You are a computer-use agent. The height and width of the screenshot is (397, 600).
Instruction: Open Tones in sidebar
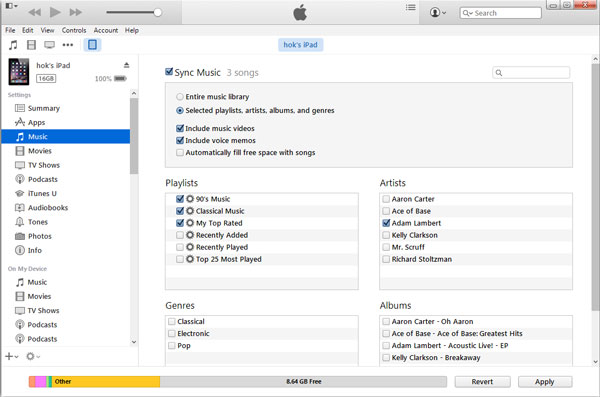click(x=38, y=222)
